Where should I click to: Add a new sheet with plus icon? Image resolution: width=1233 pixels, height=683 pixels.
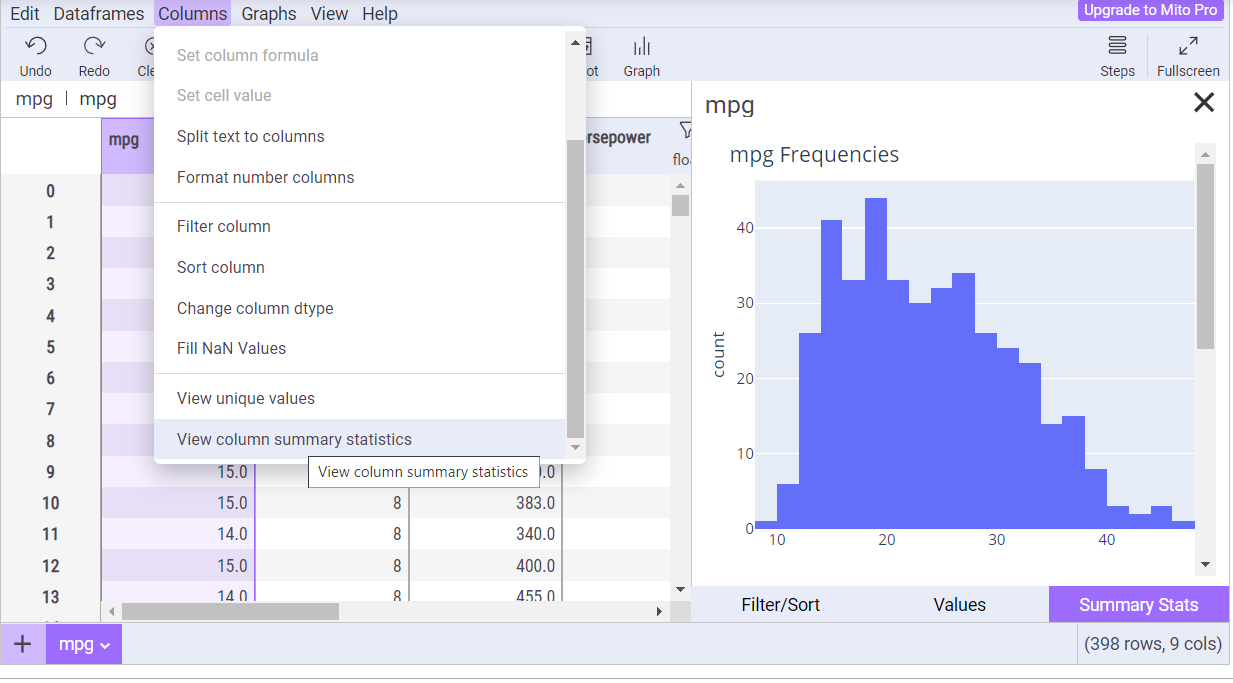click(22, 644)
